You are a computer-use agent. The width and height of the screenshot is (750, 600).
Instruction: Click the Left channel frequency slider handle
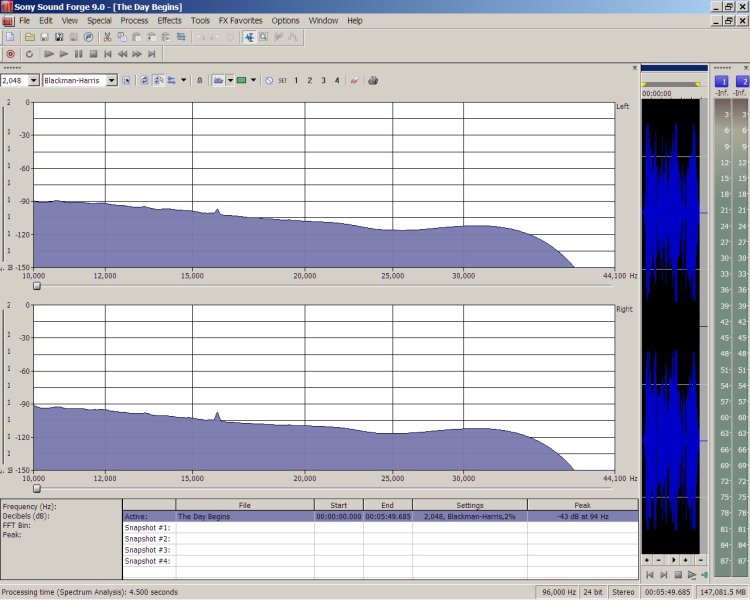click(x=37, y=286)
